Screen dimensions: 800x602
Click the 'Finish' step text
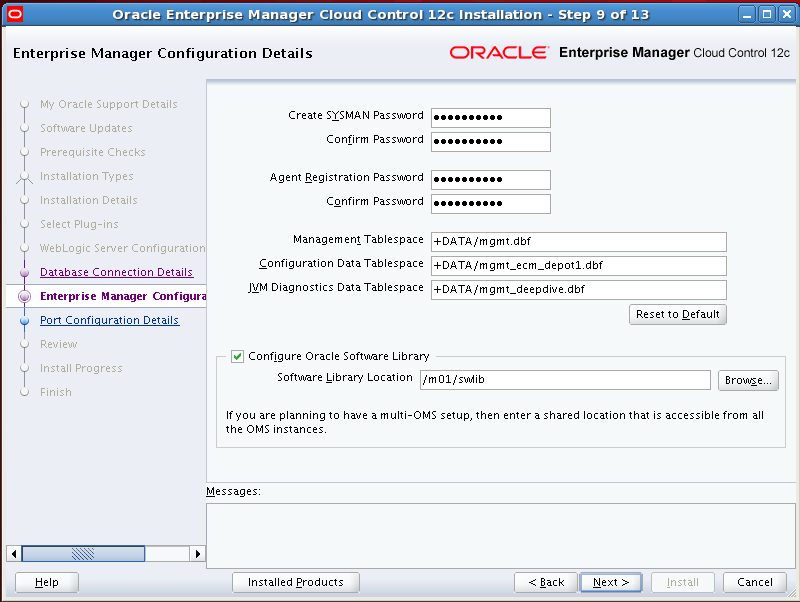coord(56,392)
